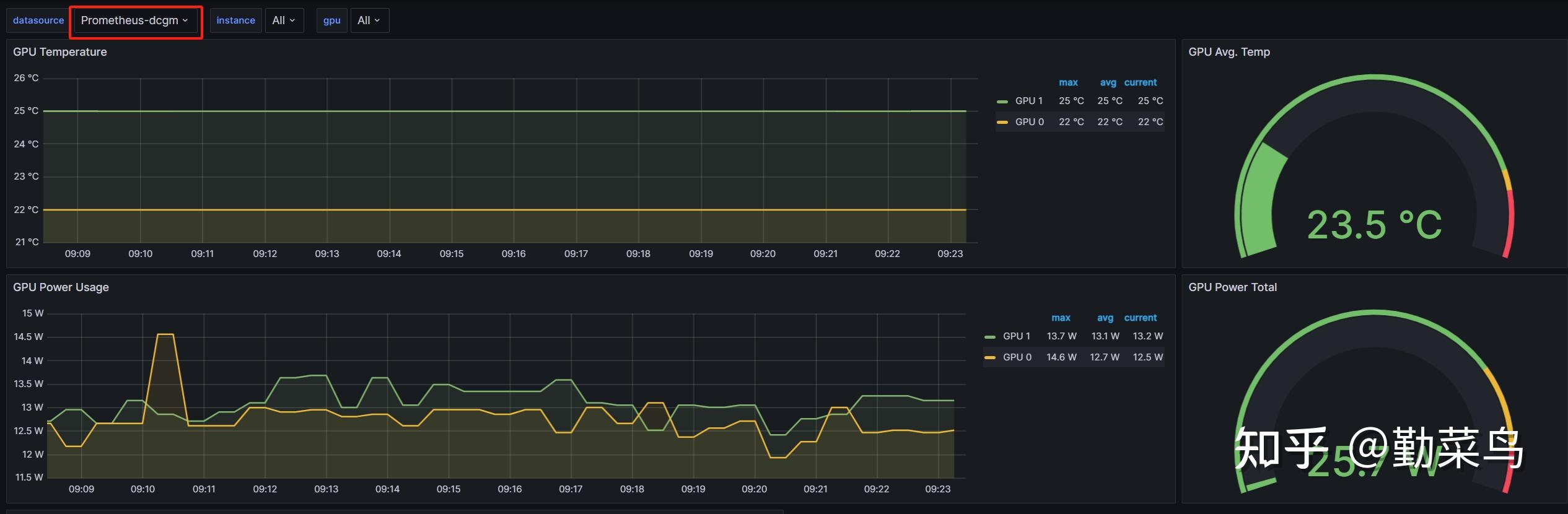Viewport: 1568px width, 514px height.
Task: Click green GPU 1 color swatch in temperature legend
Action: [x=1002, y=102]
